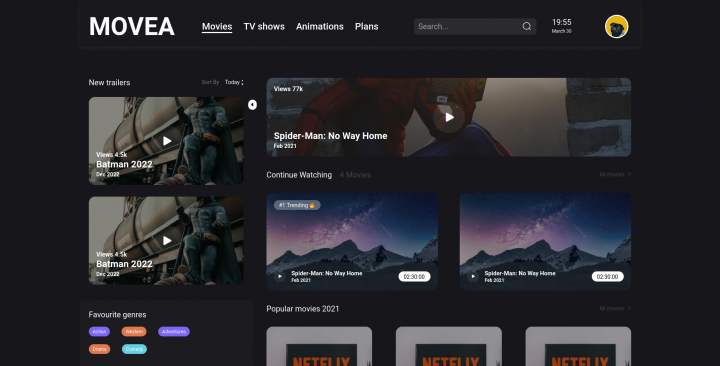The image size is (720, 366).
Task: Click All movies link beside Popular movies
Action: pyautogui.click(x=615, y=308)
